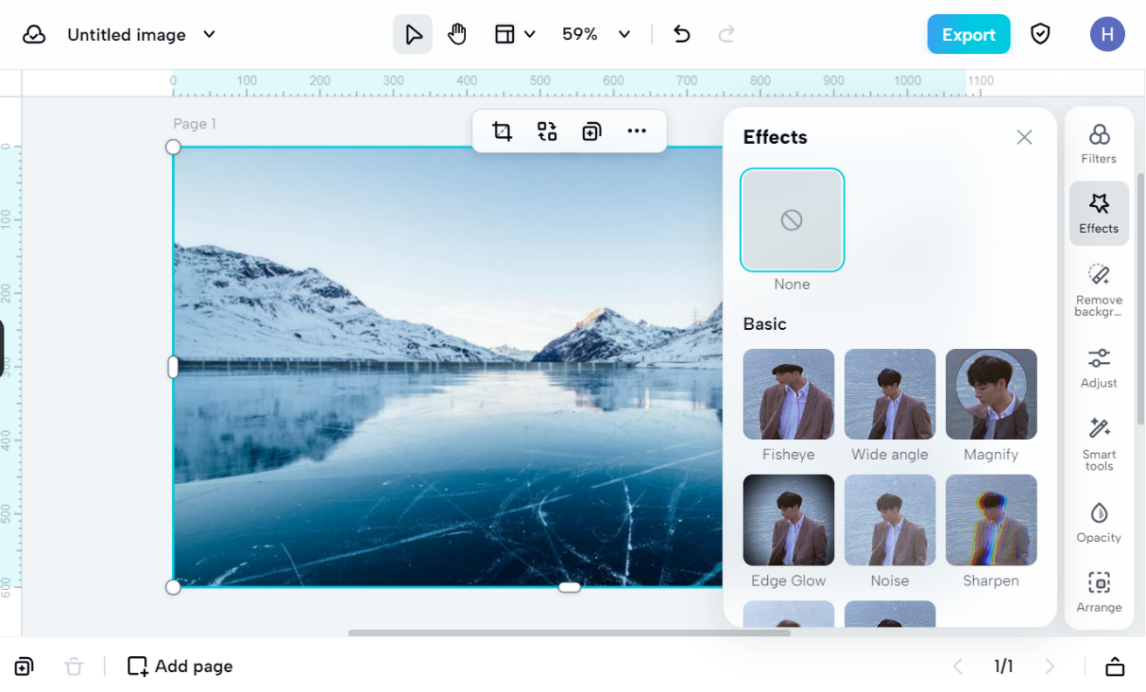Click the crop icon in floating toolbar
This screenshot has height=692, width=1146.
click(x=502, y=131)
